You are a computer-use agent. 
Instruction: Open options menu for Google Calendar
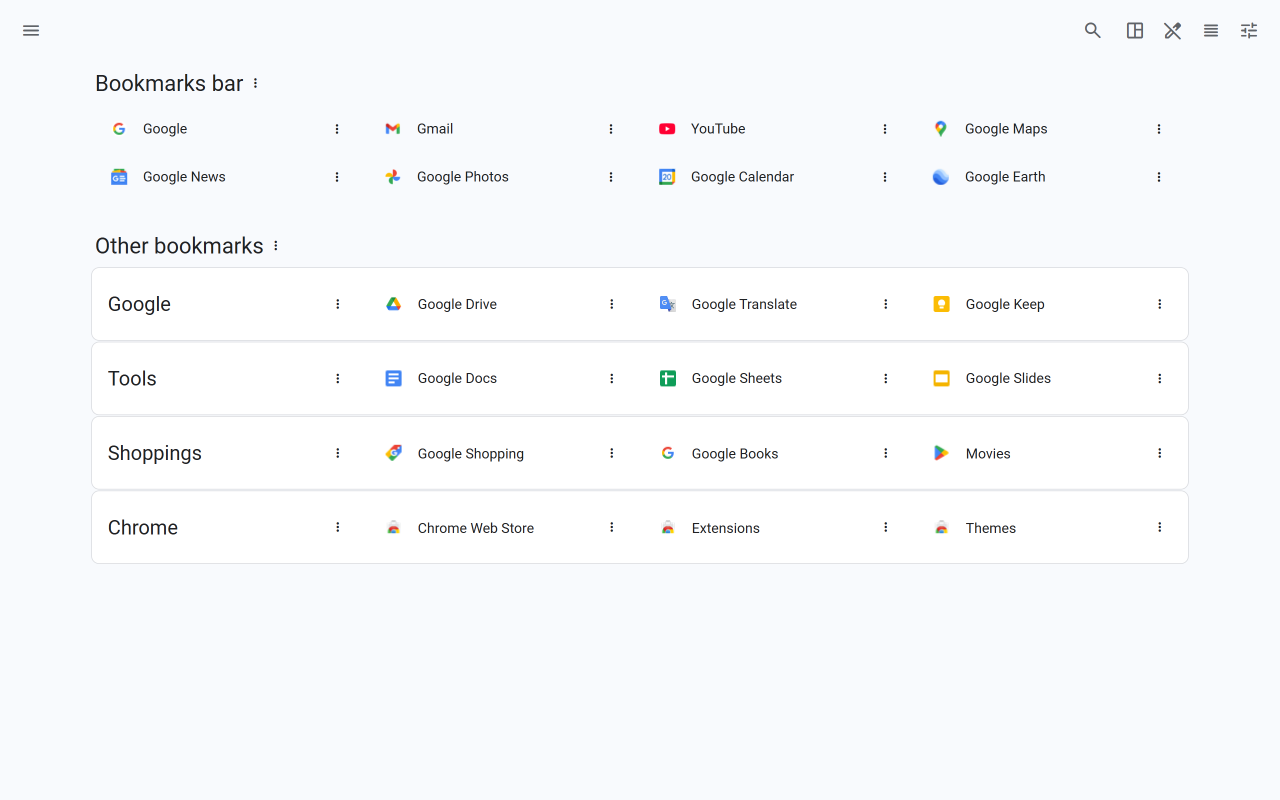pos(885,177)
